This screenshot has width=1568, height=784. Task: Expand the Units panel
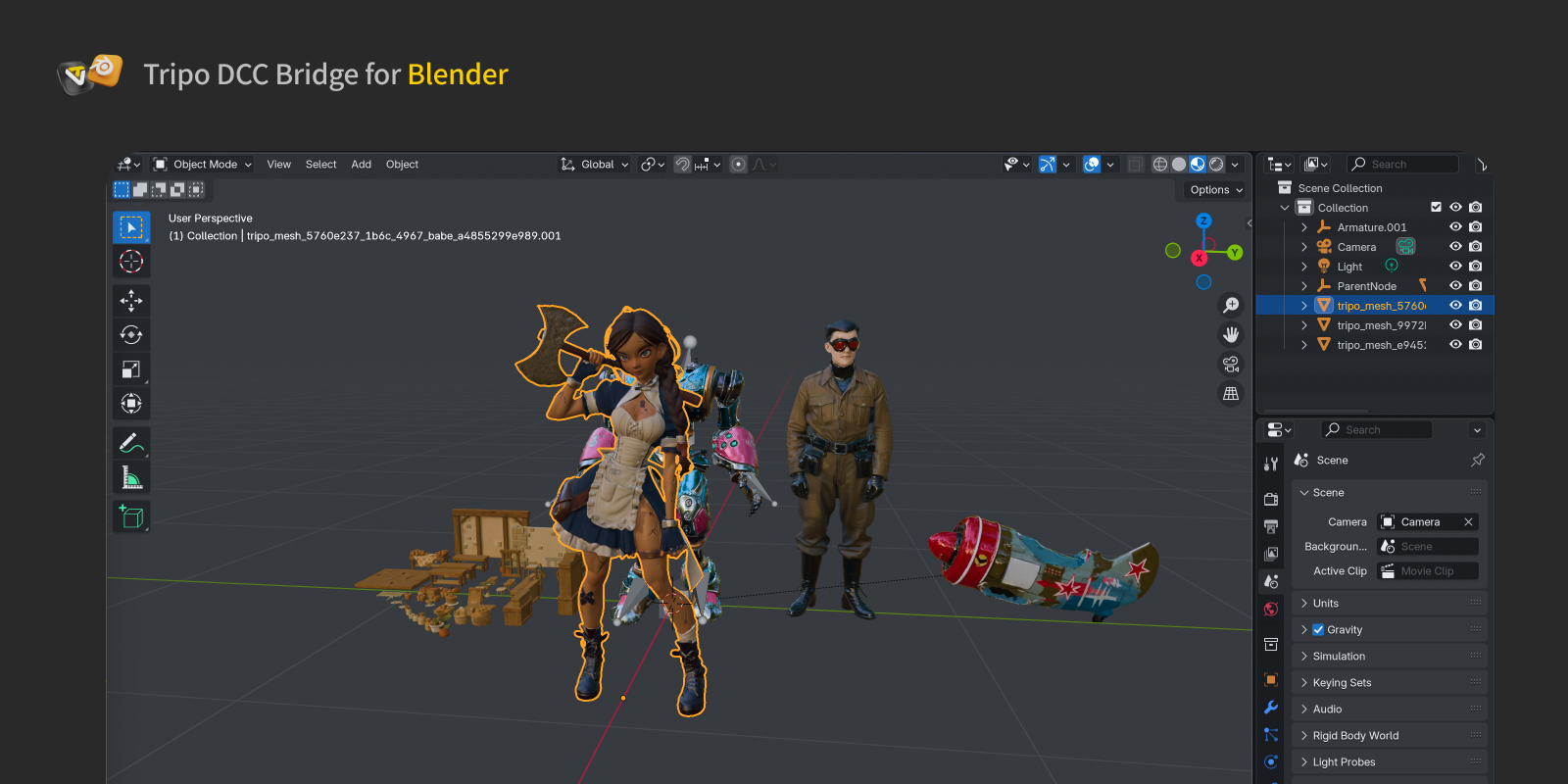[x=1325, y=604]
